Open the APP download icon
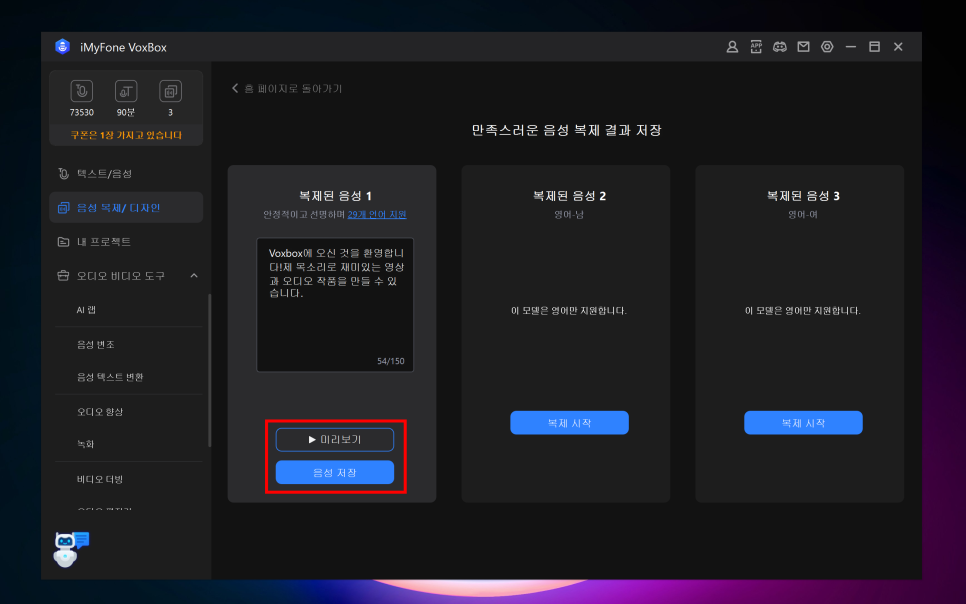This screenshot has width=966, height=604. 756,47
